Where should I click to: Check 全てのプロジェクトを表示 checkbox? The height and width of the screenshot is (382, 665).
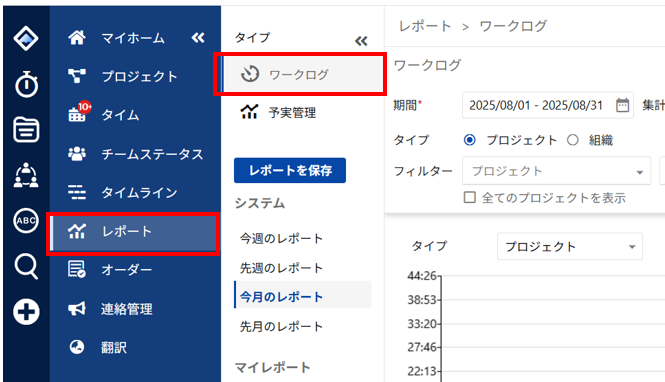(x=469, y=197)
